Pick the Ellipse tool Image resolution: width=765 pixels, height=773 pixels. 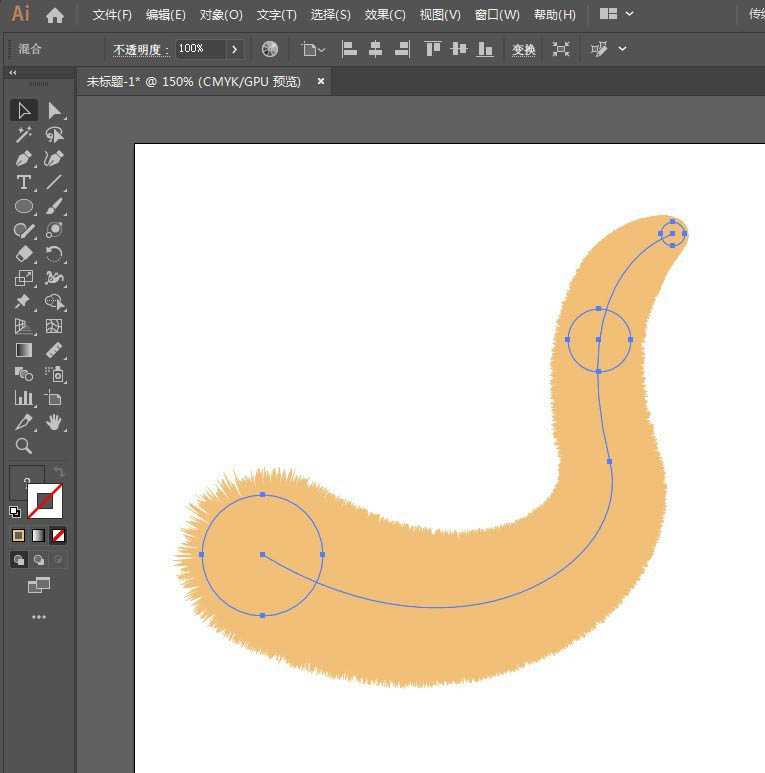[x=24, y=206]
